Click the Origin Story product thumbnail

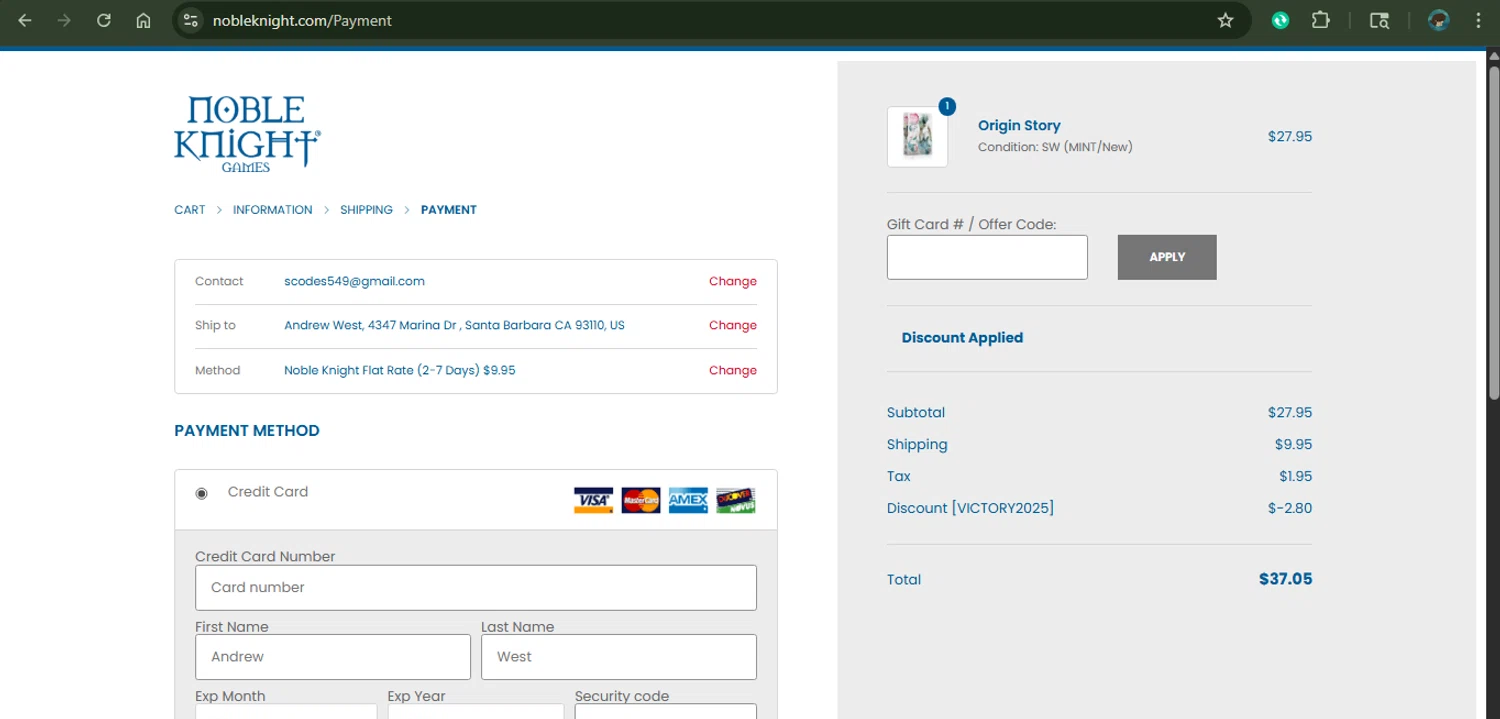tap(917, 137)
